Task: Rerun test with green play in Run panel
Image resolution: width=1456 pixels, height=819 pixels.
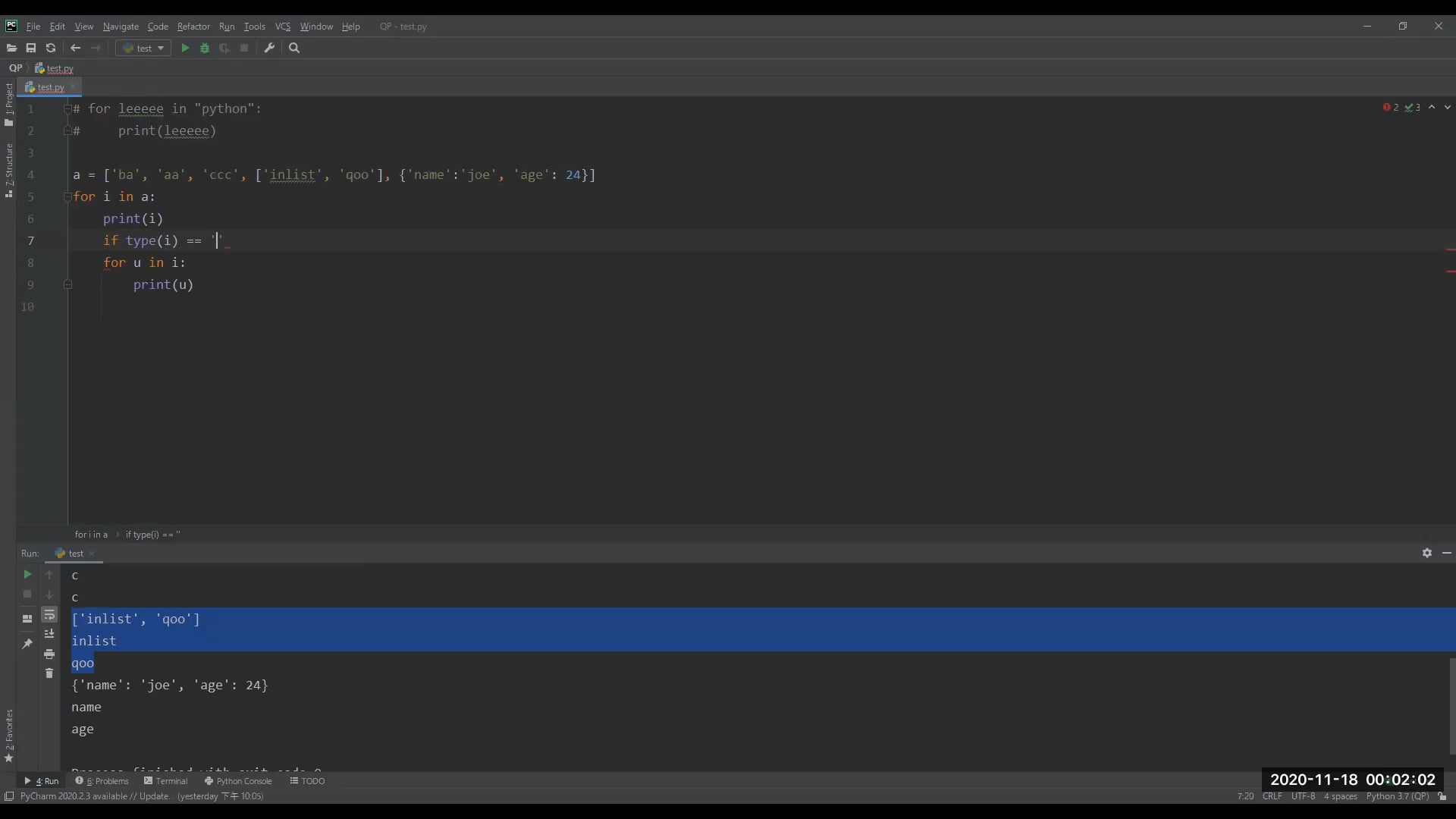Action: [x=27, y=574]
